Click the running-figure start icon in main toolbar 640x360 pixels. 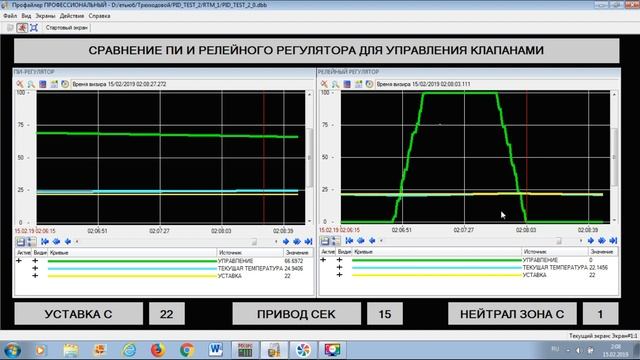22,28
